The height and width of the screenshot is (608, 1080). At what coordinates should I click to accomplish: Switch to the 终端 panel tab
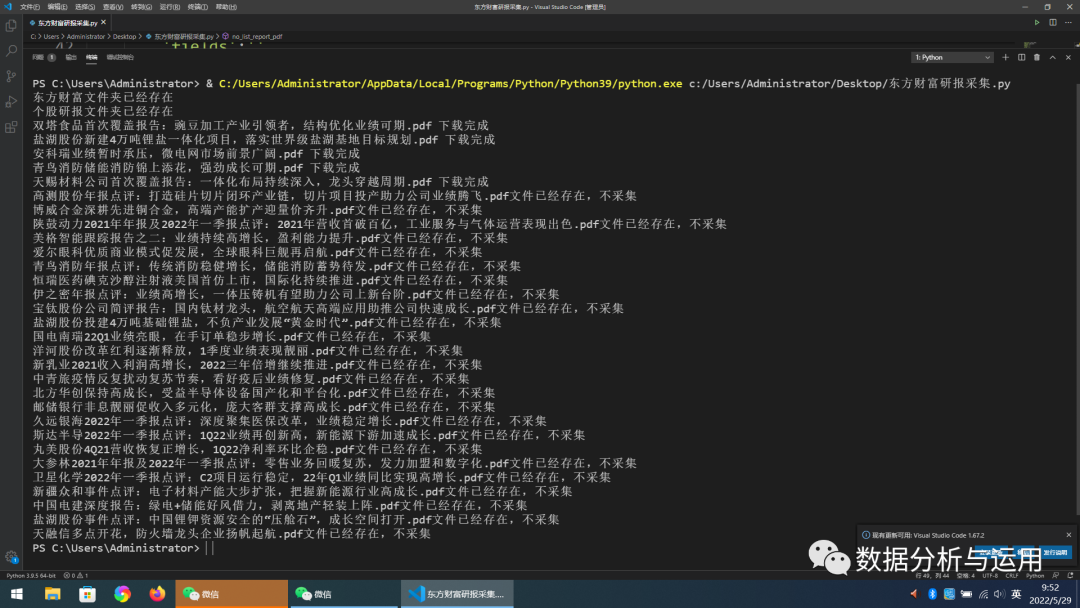(92, 57)
